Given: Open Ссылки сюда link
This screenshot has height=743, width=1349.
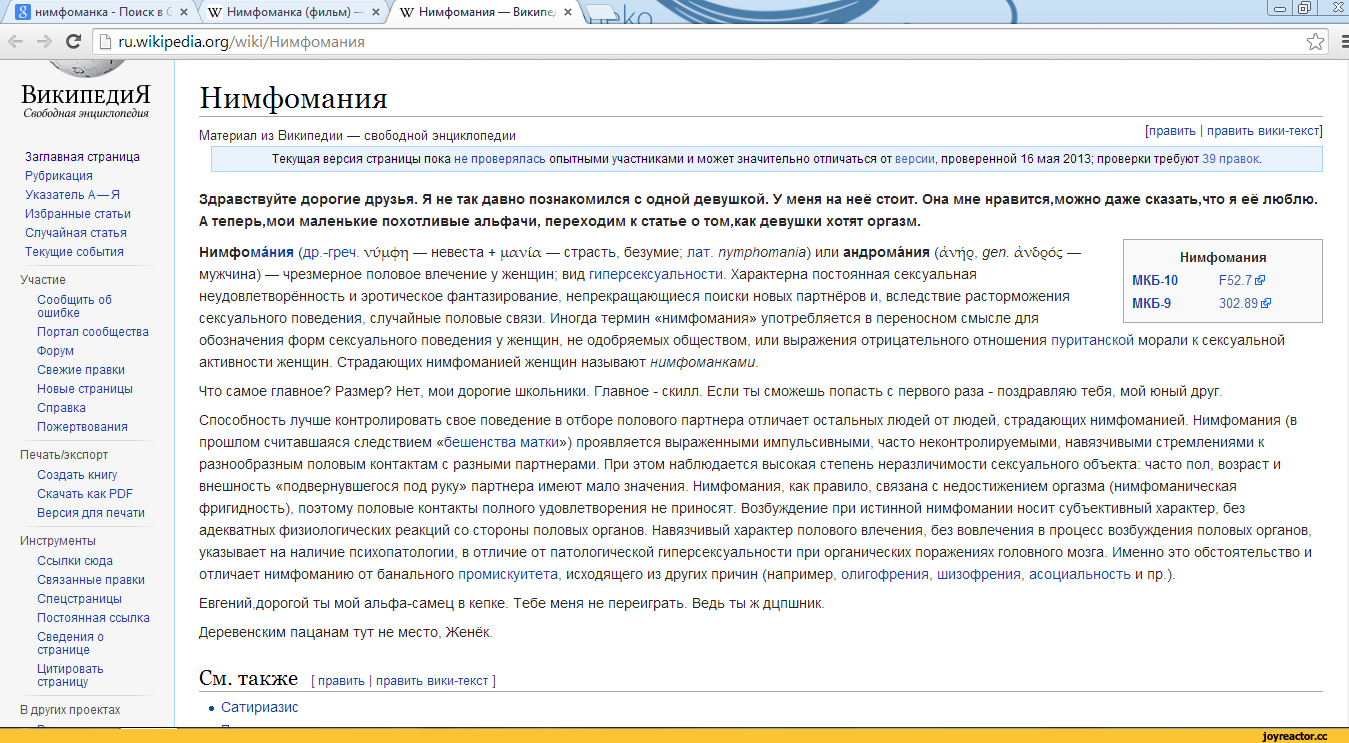Looking at the screenshot, I should (75, 561).
